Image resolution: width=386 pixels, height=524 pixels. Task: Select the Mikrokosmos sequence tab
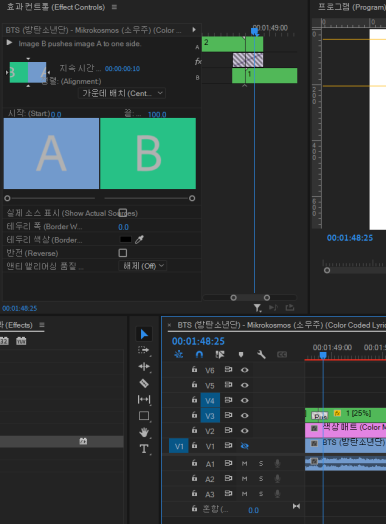[x=281, y=325]
